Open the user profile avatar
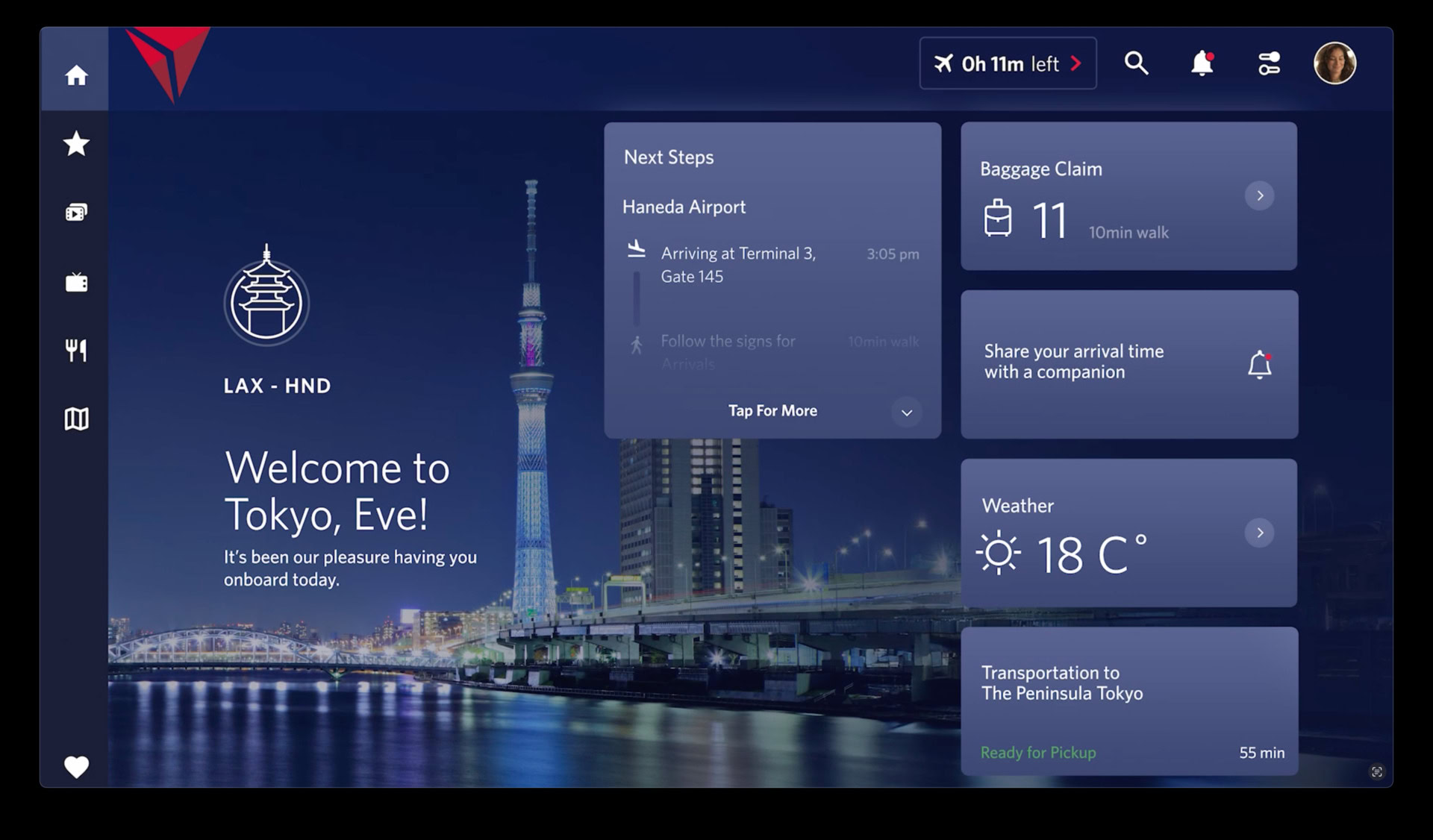 1335,63
